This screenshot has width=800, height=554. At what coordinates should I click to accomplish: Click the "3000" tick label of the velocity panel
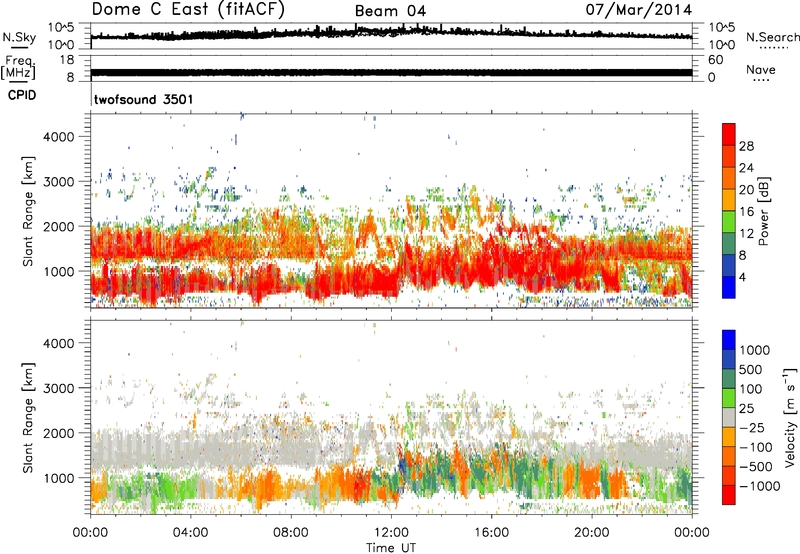pyautogui.click(x=59, y=388)
